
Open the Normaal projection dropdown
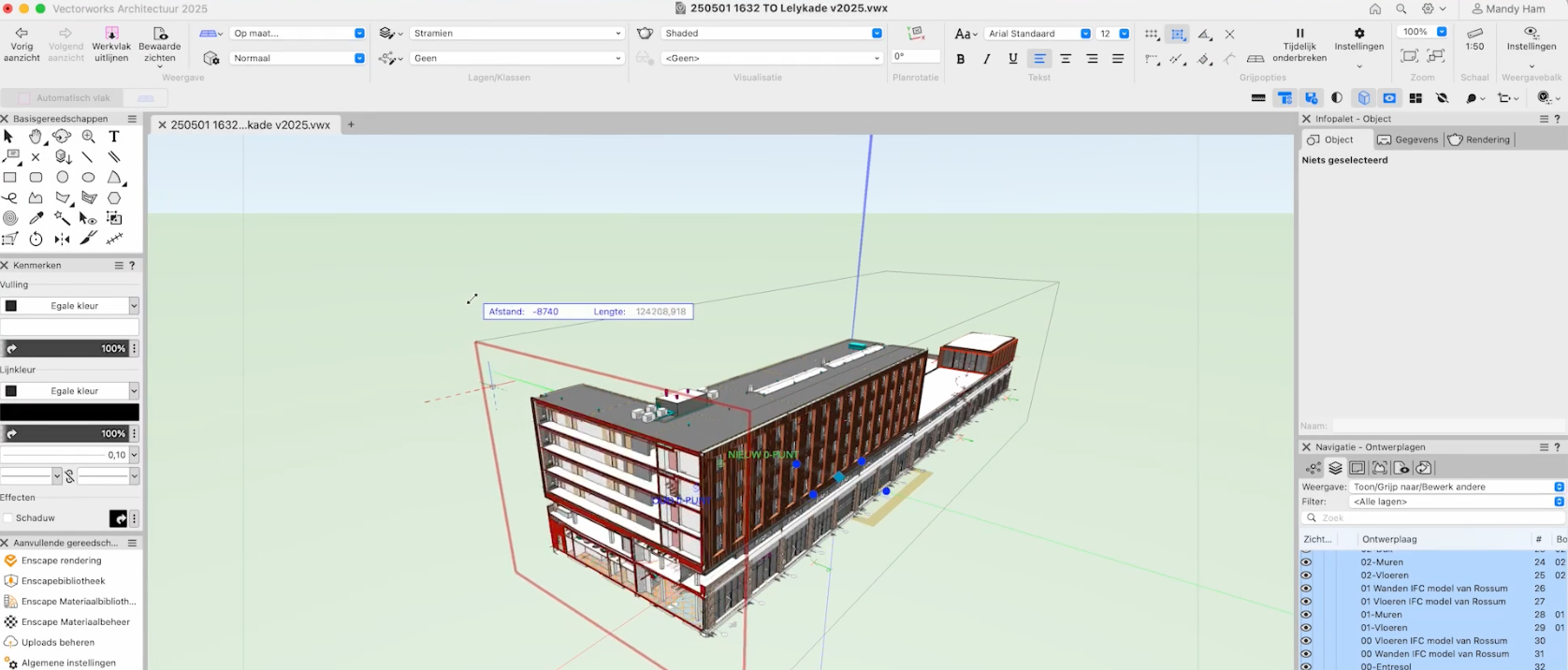coord(298,58)
